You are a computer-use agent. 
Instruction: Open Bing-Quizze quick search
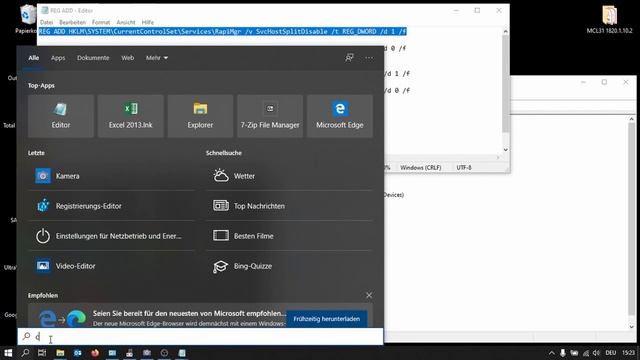[x=289, y=266]
